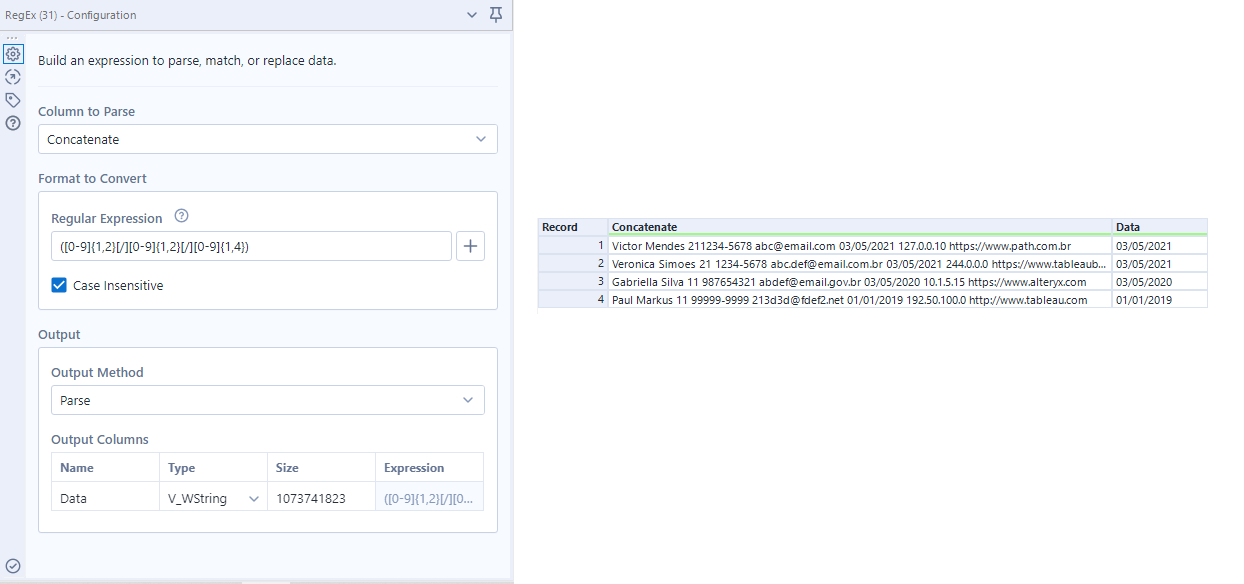Select the Paul Markus row text
Screen dimensions: 1244x584
coord(849,300)
